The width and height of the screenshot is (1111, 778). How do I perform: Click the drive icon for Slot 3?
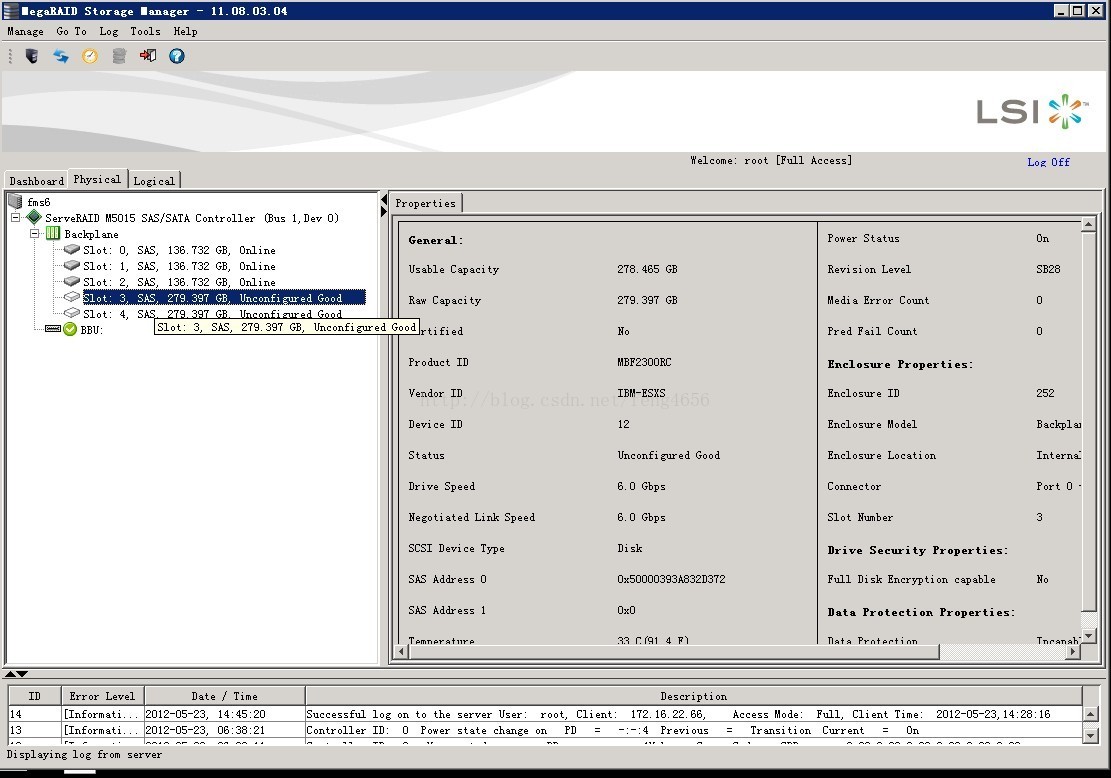click(72, 297)
